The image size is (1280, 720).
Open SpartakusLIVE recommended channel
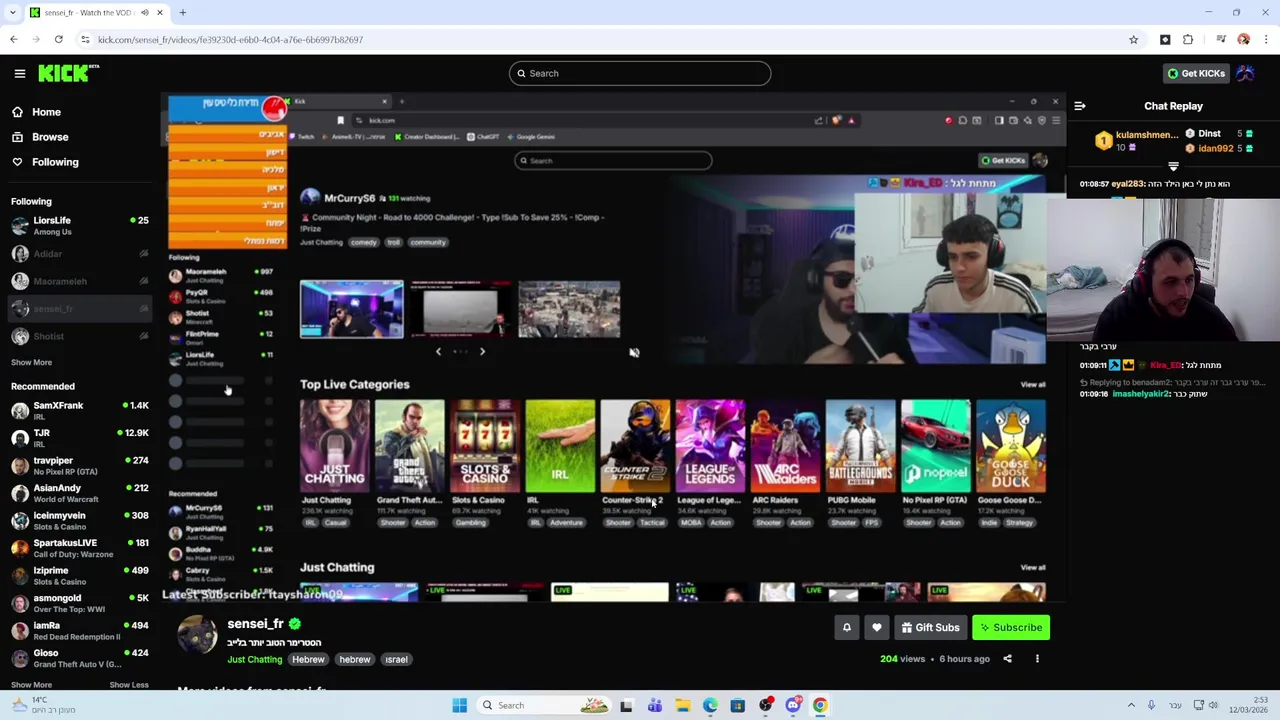click(80, 548)
